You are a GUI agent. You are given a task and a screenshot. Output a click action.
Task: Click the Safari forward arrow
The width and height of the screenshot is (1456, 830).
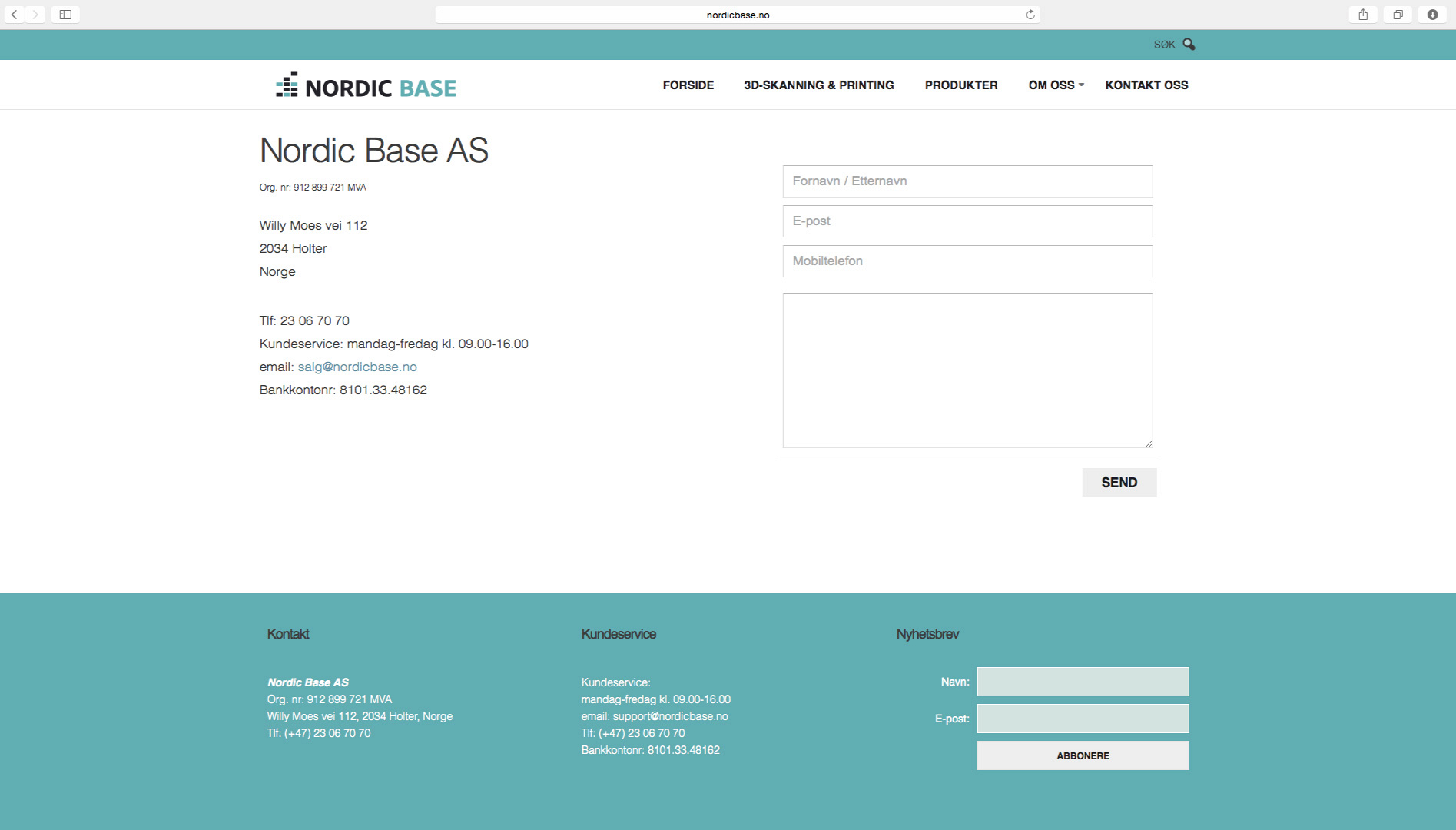[35, 15]
